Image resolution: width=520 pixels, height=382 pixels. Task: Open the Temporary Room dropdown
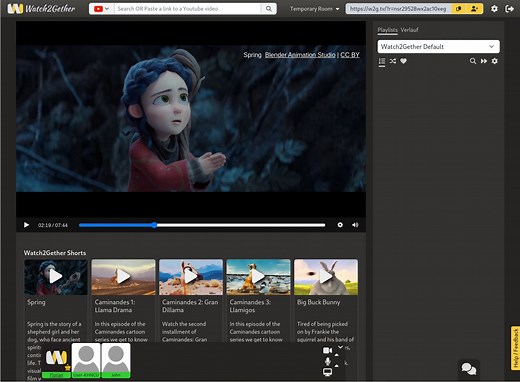click(x=314, y=9)
